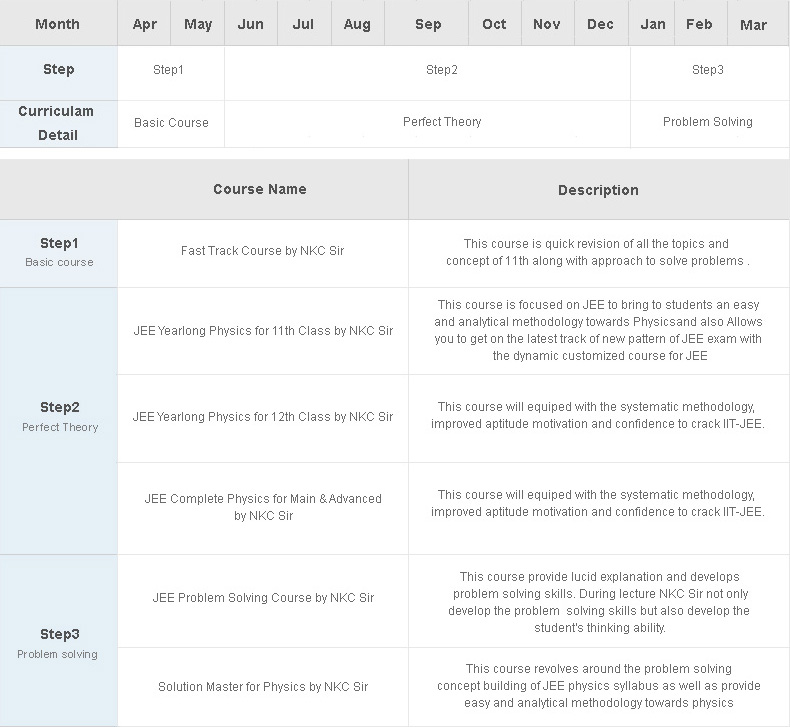Select the Feb month column header
The height and width of the screenshot is (727, 790).
pyautogui.click(x=700, y=23)
